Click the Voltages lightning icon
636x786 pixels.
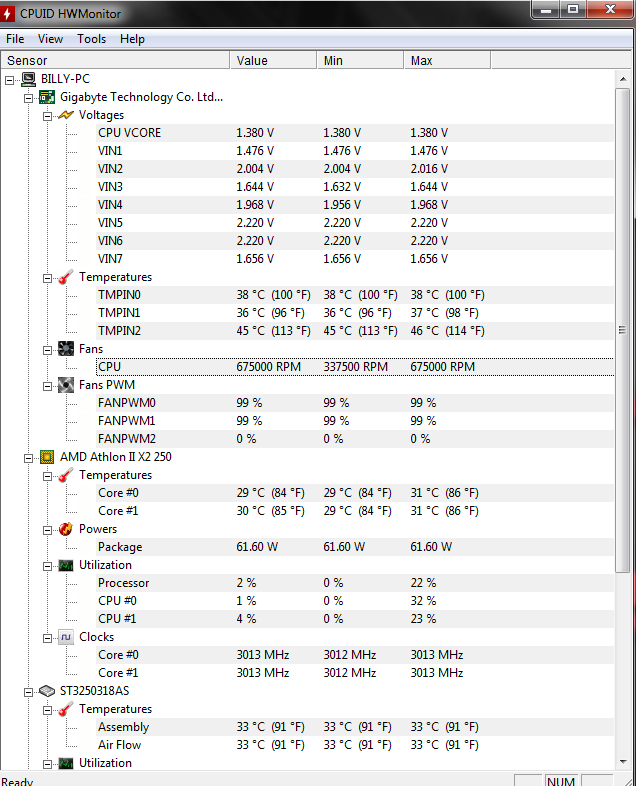click(66, 115)
